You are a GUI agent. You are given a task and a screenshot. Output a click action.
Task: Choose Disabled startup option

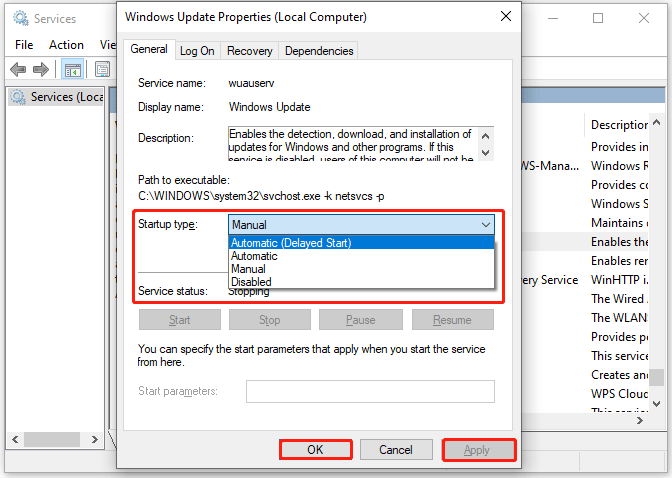click(x=361, y=282)
